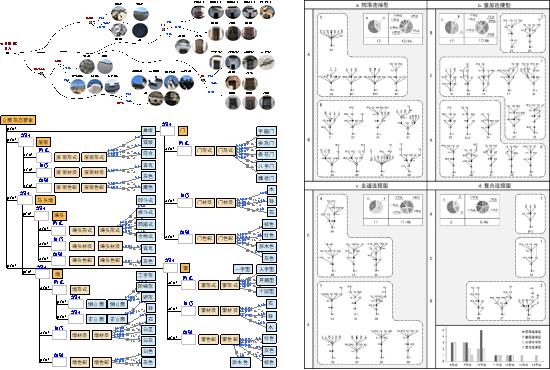Click the orange 马头墙 category node
Image resolution: width=550 pixels, height=370 pixels.
pyautogui.click(x=45, y=200)
